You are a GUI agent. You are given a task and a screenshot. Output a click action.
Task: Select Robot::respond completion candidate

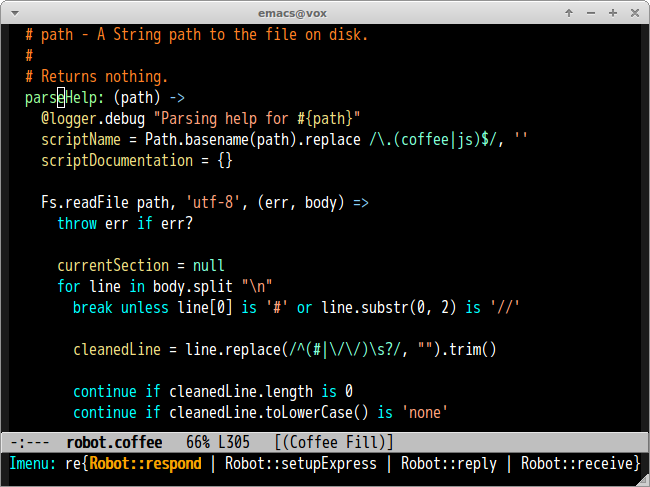coord(146,463)
